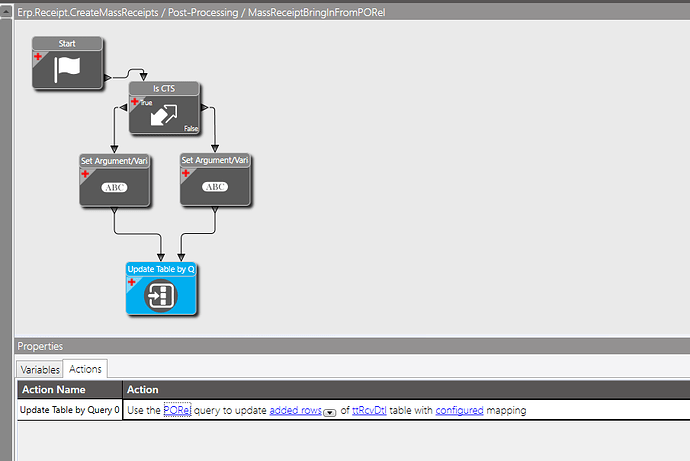Screen dimensions: 690x461
Task: Open the added rows dropdown arrow
Action: pyautogui.click(x=330, y=413)
